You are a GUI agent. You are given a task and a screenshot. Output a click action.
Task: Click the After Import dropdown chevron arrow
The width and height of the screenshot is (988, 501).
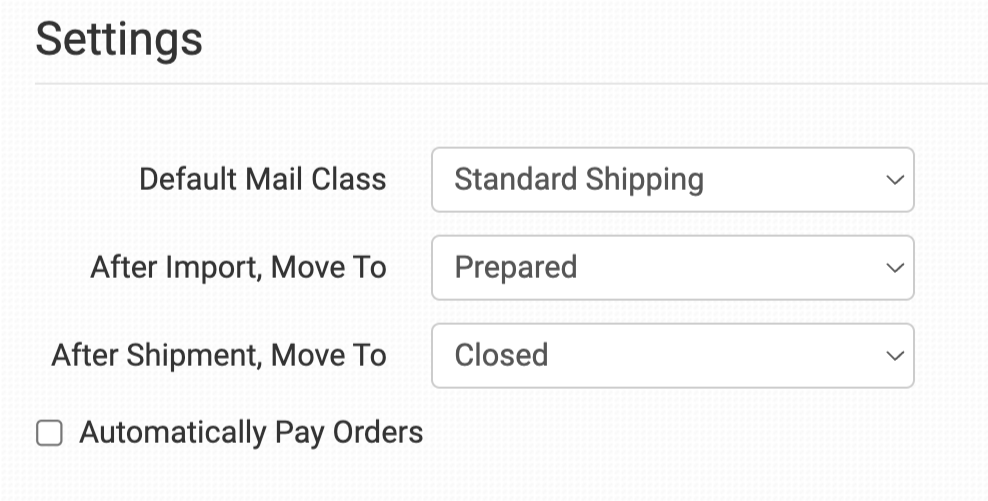point(894,268)
